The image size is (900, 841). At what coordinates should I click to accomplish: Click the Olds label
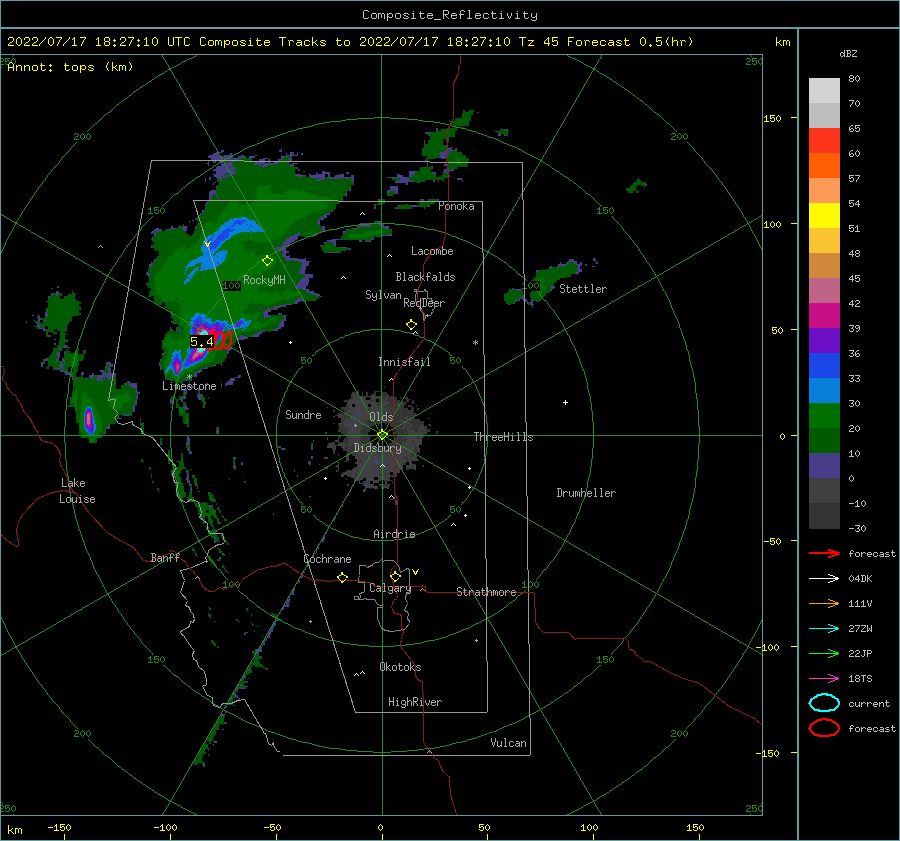click(381, 417)
